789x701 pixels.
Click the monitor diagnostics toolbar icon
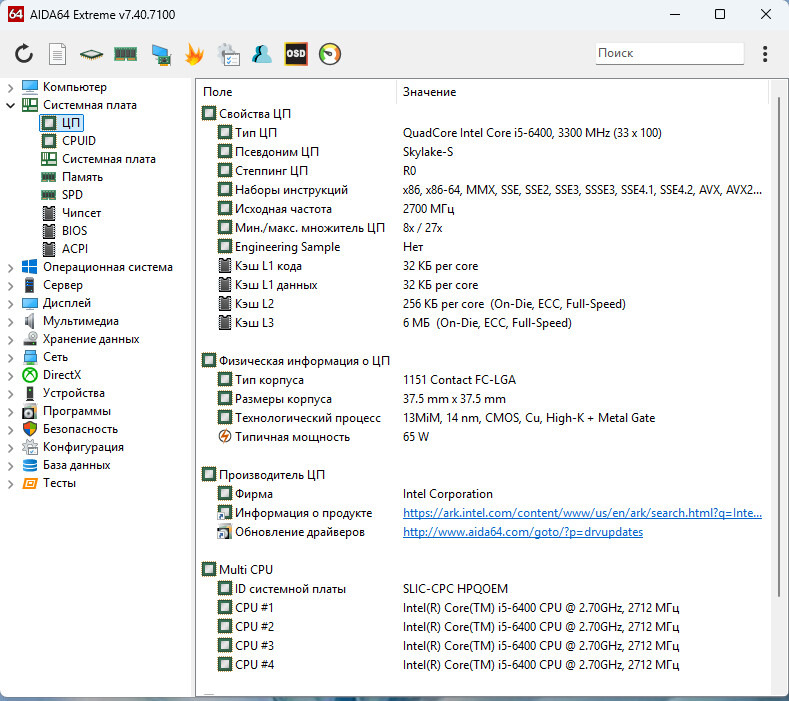(160, 54)
